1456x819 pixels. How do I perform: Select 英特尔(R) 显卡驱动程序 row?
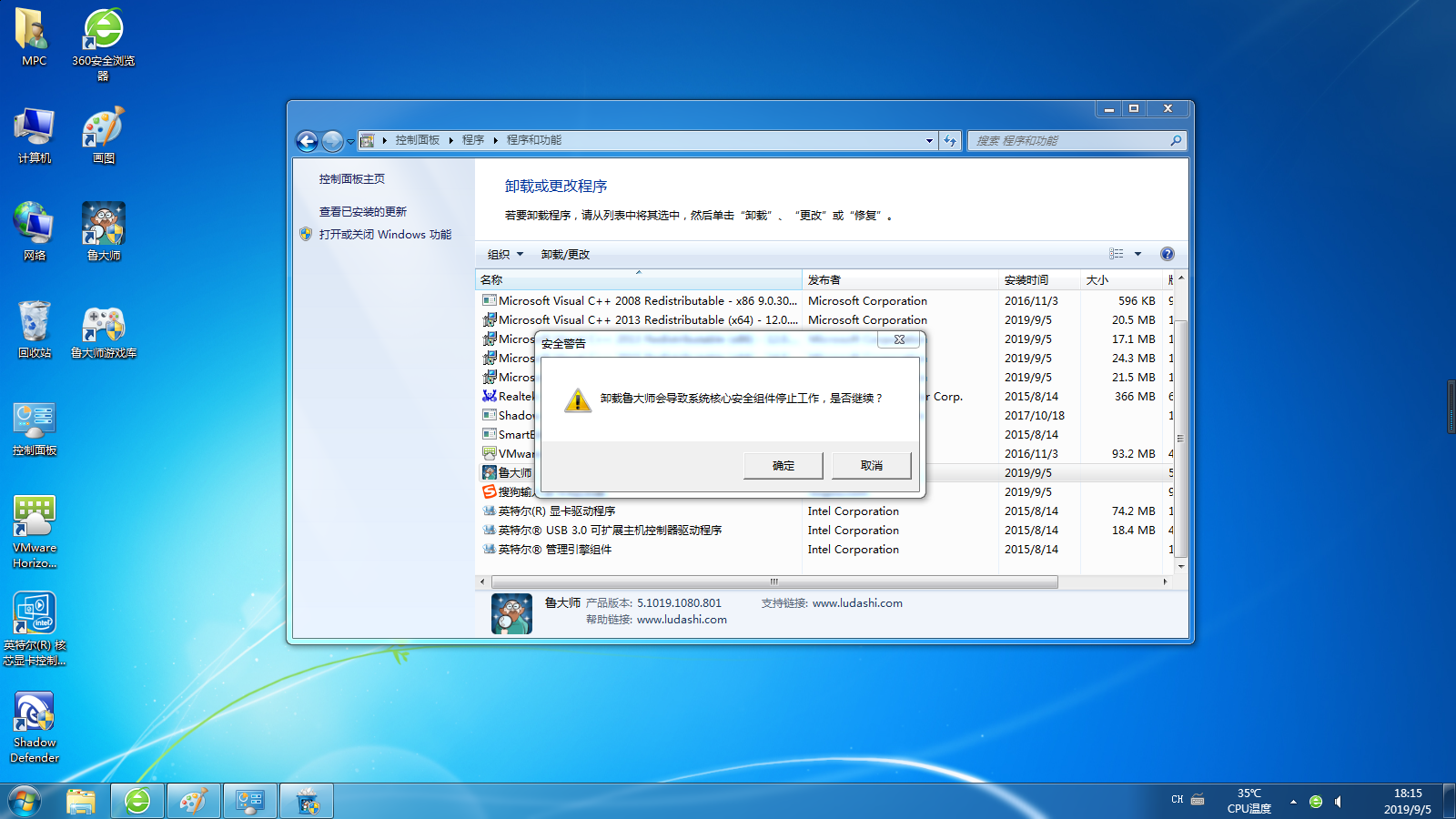pos(824,511)
